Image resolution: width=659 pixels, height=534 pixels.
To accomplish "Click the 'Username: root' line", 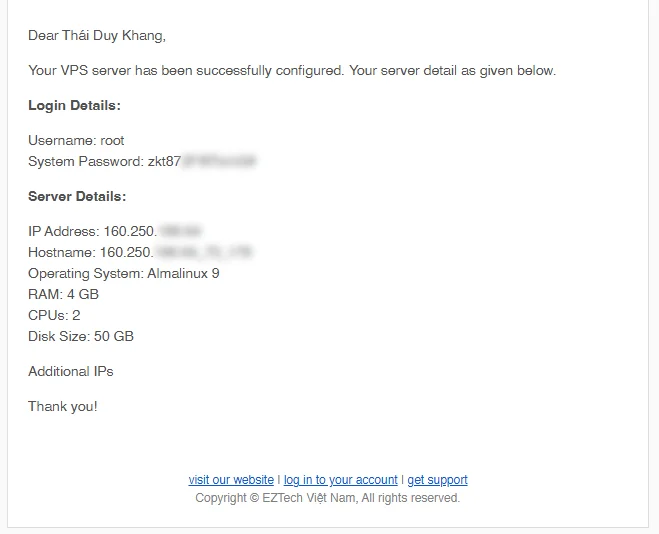I will (x=76, y=140).
